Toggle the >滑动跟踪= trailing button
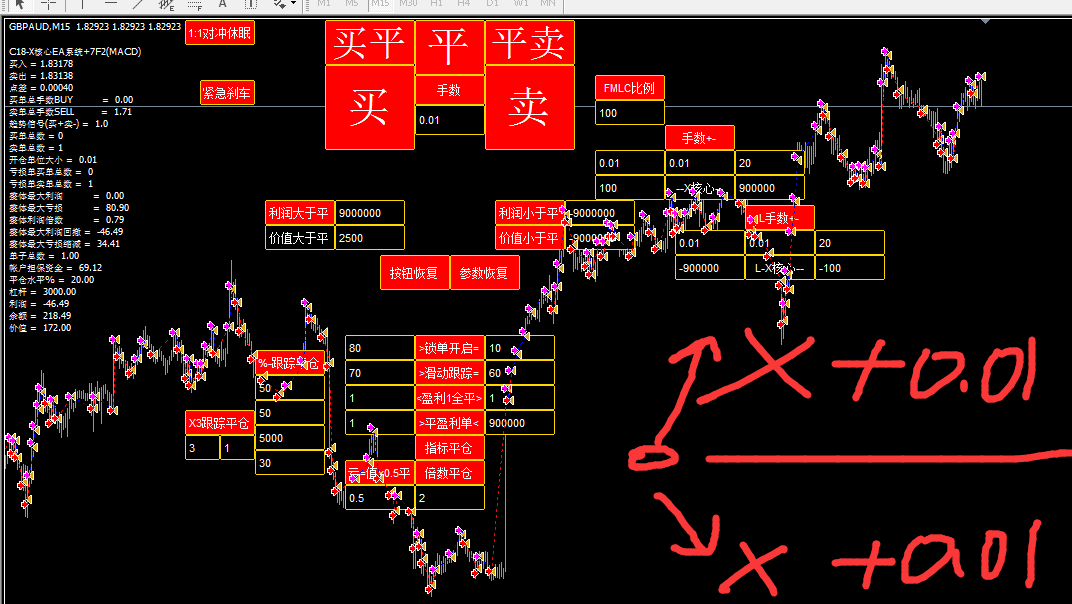 449,373
